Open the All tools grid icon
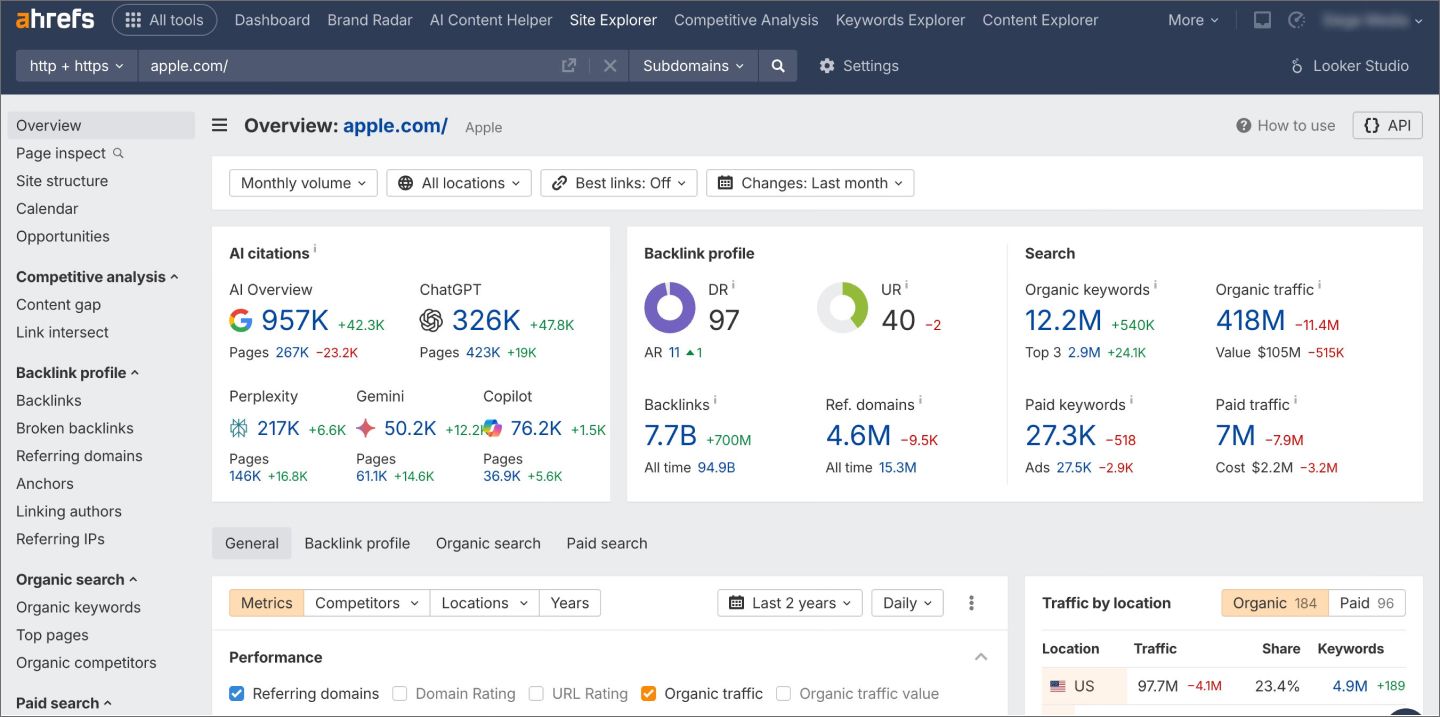Viewport: 1440px width, 717px height. coord(130,19)
